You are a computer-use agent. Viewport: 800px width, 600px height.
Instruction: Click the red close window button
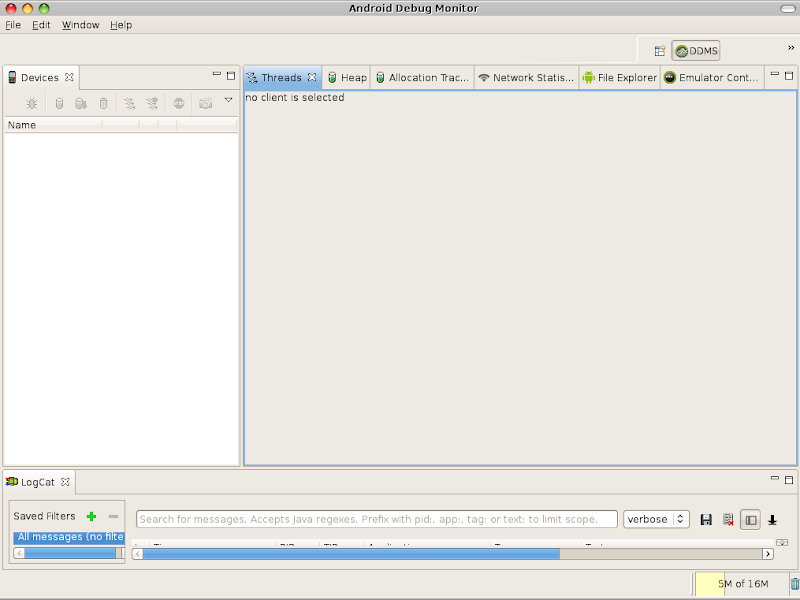click(11, 8)
